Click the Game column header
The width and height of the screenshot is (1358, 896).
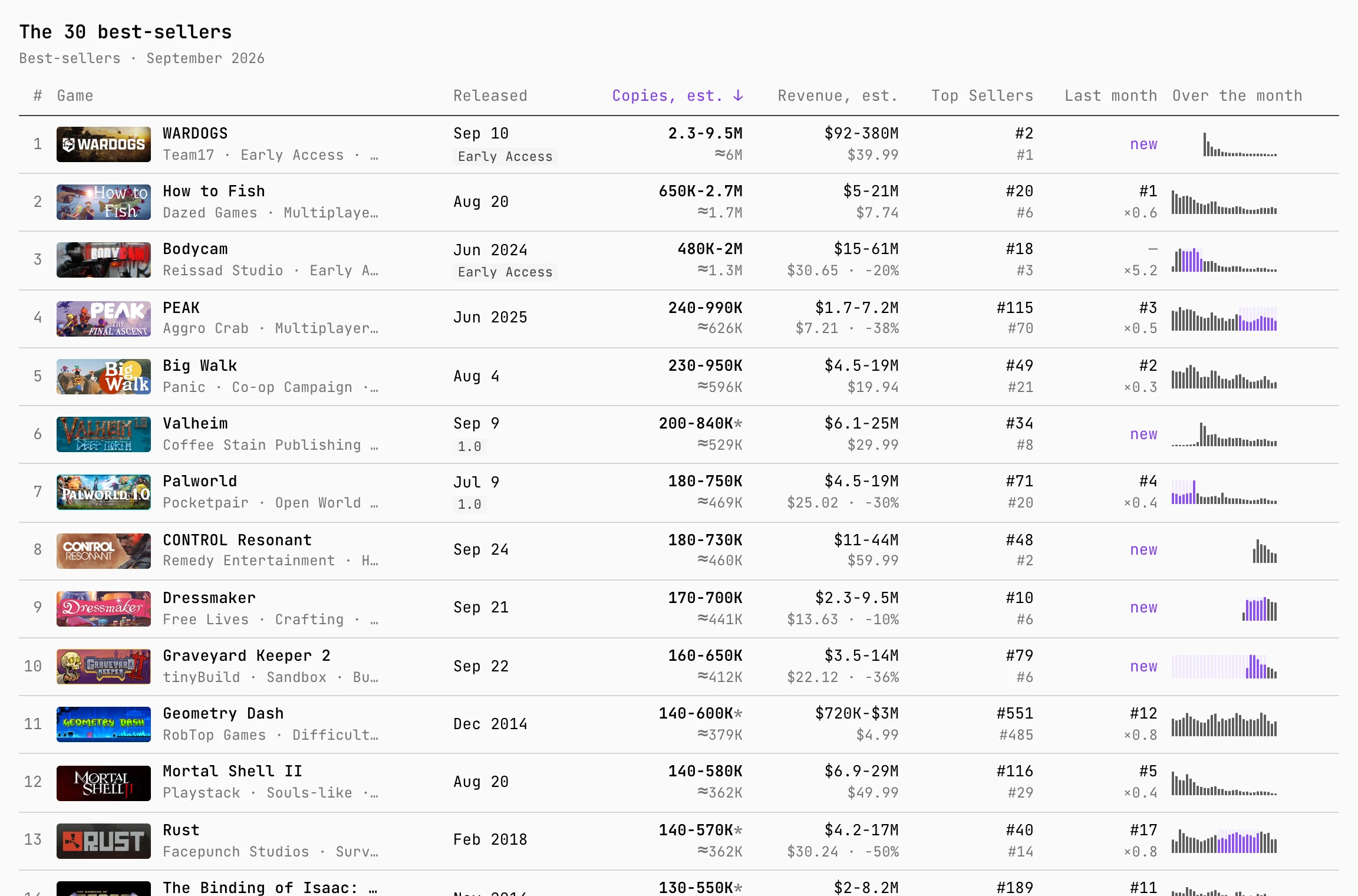75,95
